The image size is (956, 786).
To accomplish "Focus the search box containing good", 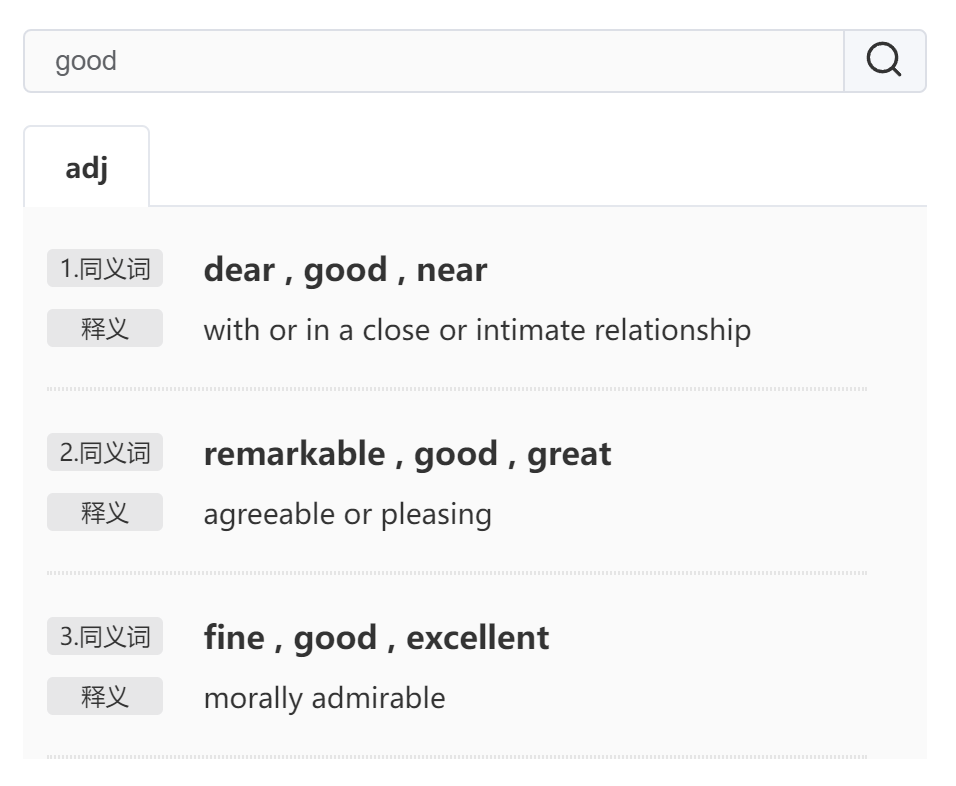I will point(433,61).
